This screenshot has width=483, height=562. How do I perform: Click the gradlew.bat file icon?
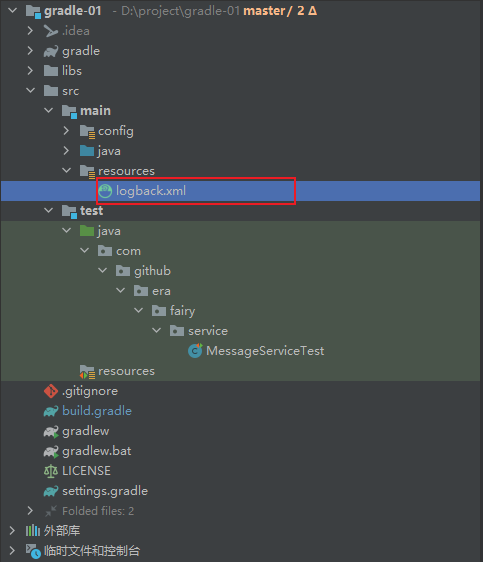click(x=51, y=451)
